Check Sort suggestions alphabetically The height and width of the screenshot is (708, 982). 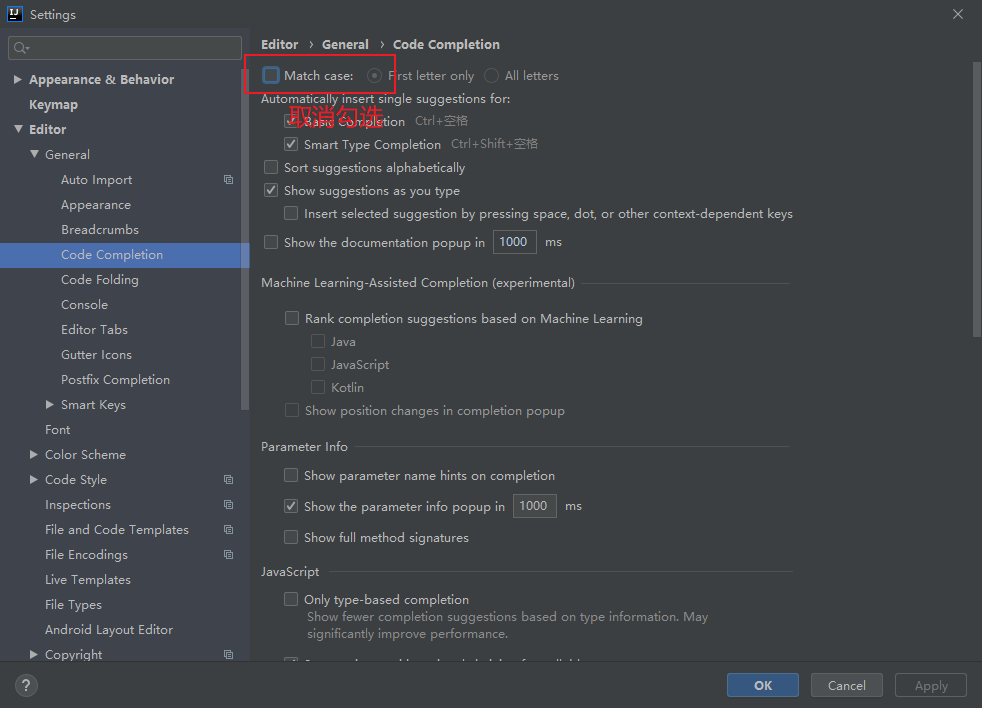tap(270, 167)
